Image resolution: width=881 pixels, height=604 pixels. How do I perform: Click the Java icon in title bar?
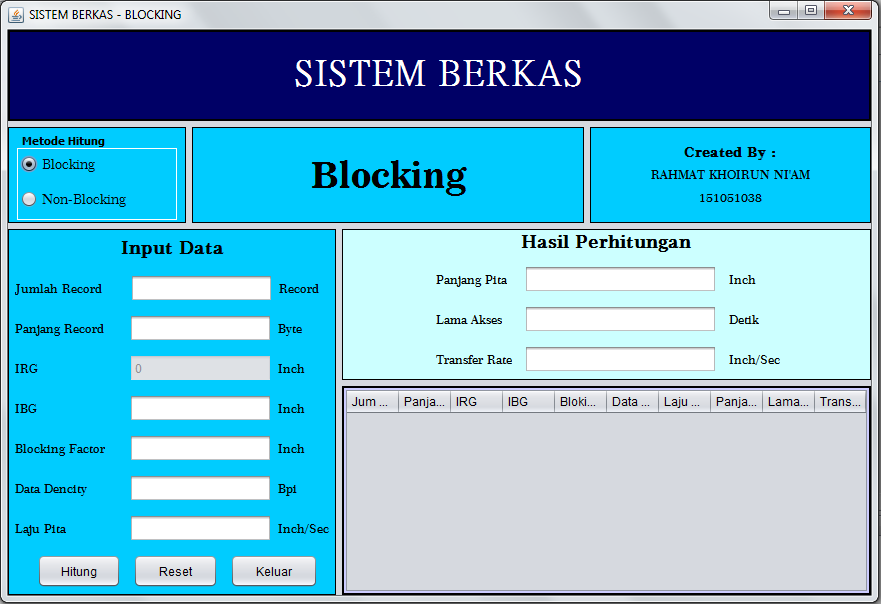click(16, 15)
